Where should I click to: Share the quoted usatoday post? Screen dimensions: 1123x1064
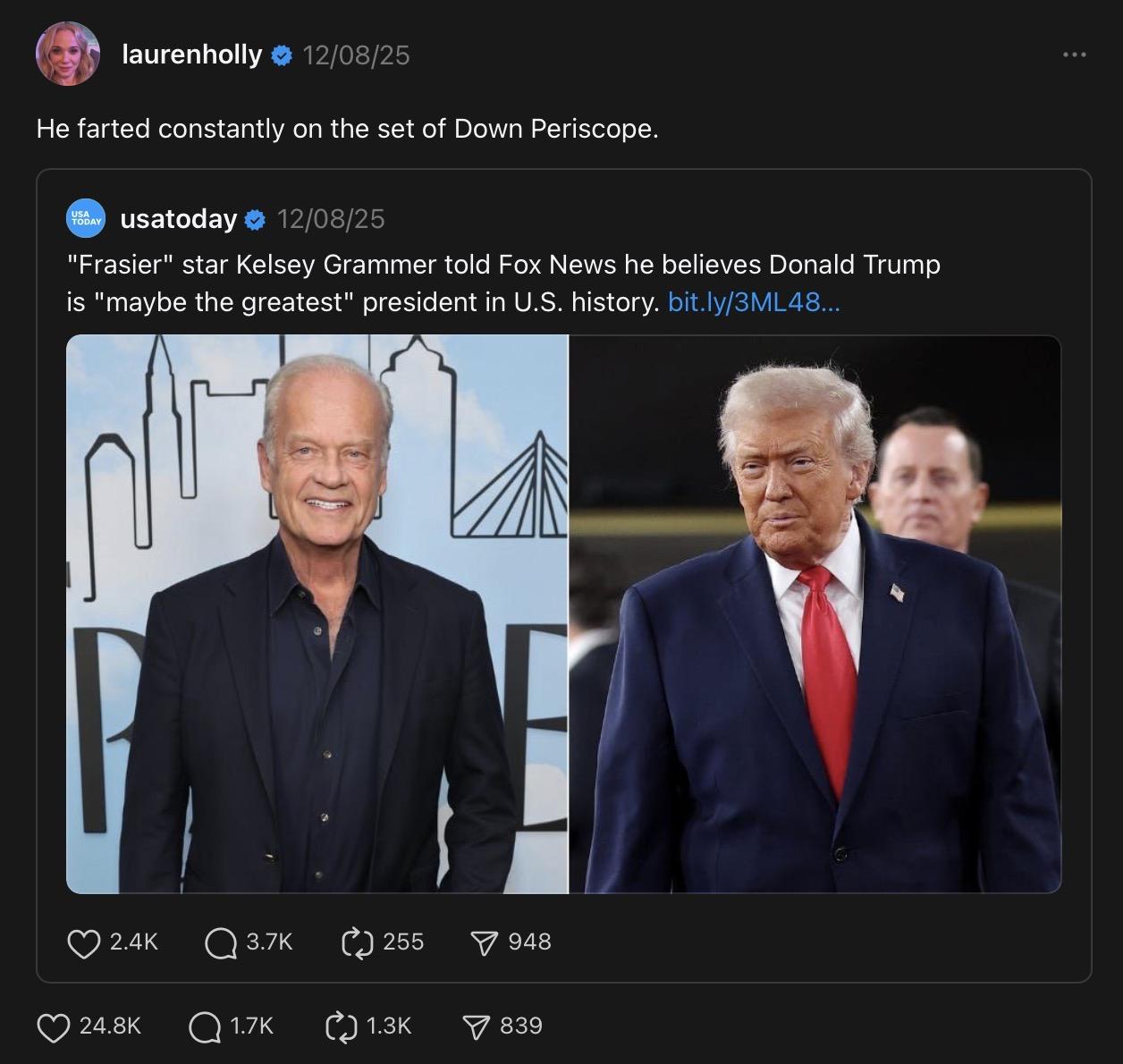[x=484, y=942]
